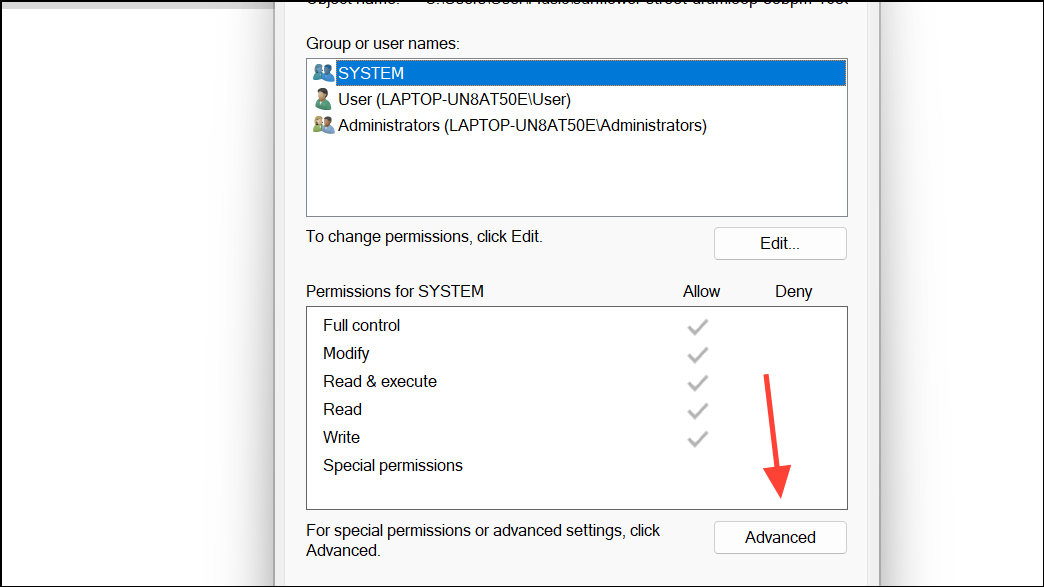Click the Read & execute Allow checkmark
This screenshot has height=587, width=1044.
[698, 382]
